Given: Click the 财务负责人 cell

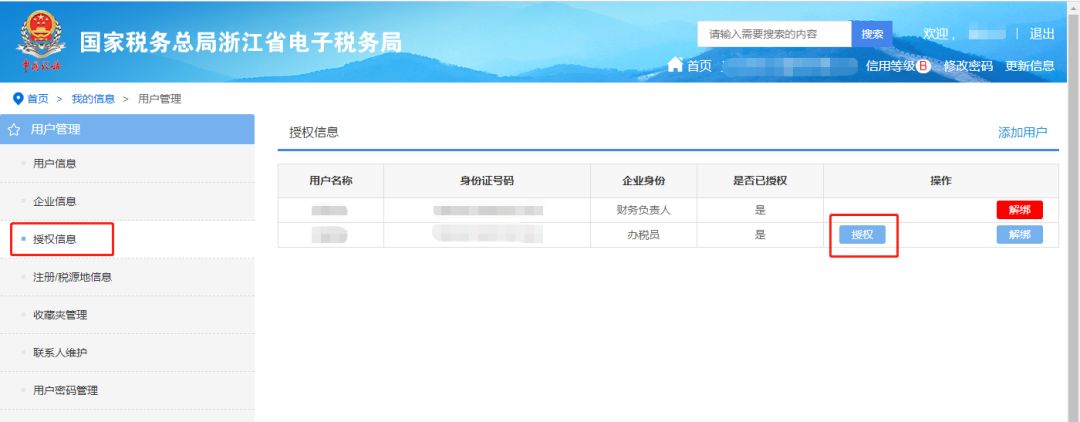Looking at the screenshot, I should pos(643,211).
